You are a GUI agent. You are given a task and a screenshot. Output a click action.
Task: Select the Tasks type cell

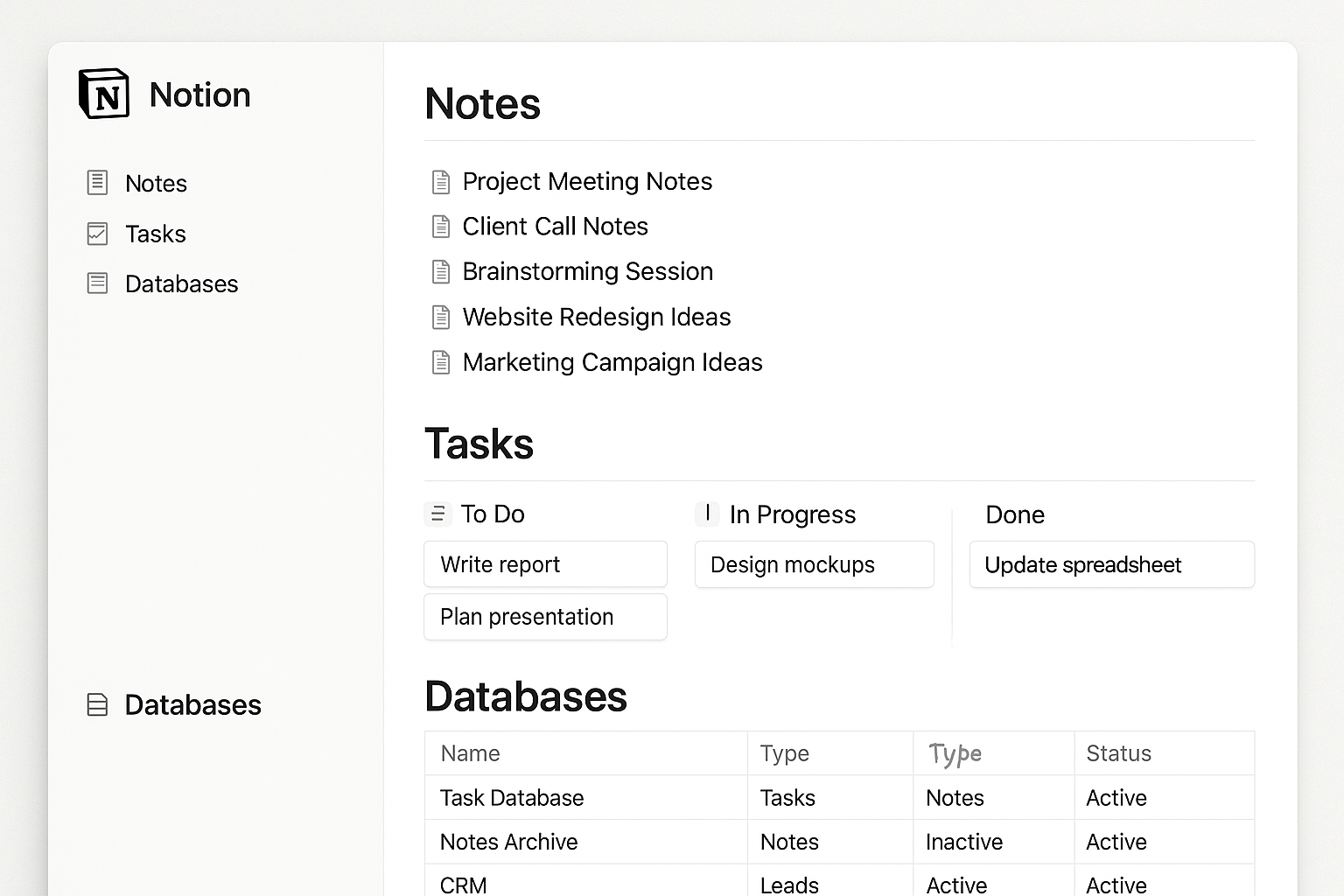coord(830,798)
